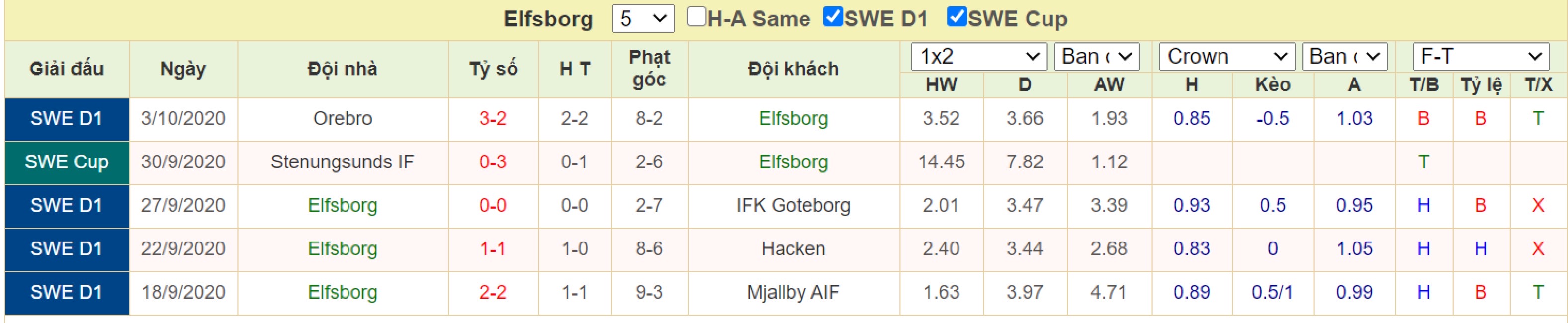Click the Elfsborg away team on 30/9/2020
Screen dimensions: 1568x323
793,162
